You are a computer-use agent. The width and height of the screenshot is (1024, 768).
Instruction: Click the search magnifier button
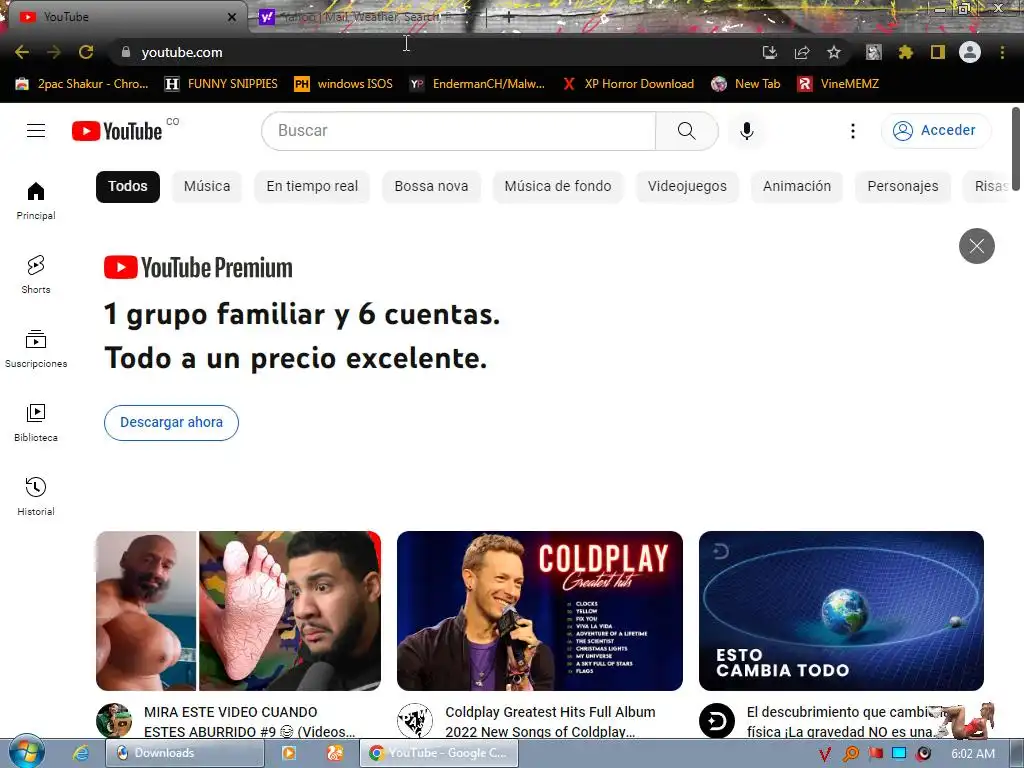click(686, 131)
